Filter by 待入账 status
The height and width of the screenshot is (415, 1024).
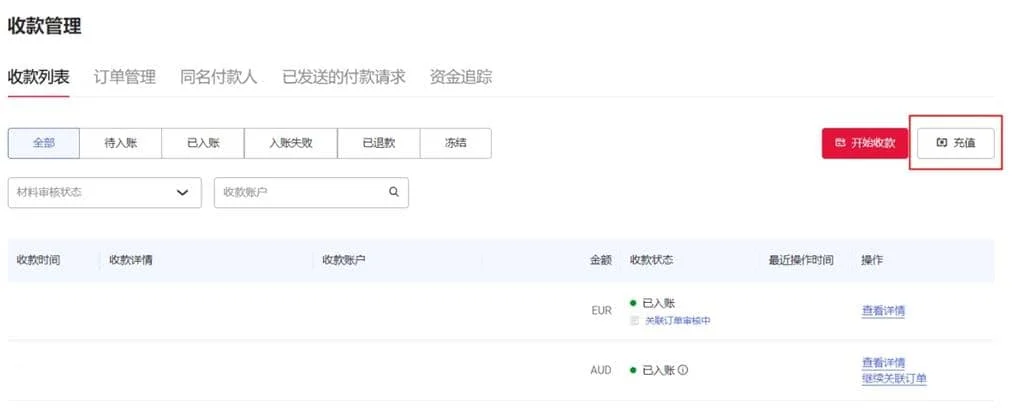[x=121, y=143]
